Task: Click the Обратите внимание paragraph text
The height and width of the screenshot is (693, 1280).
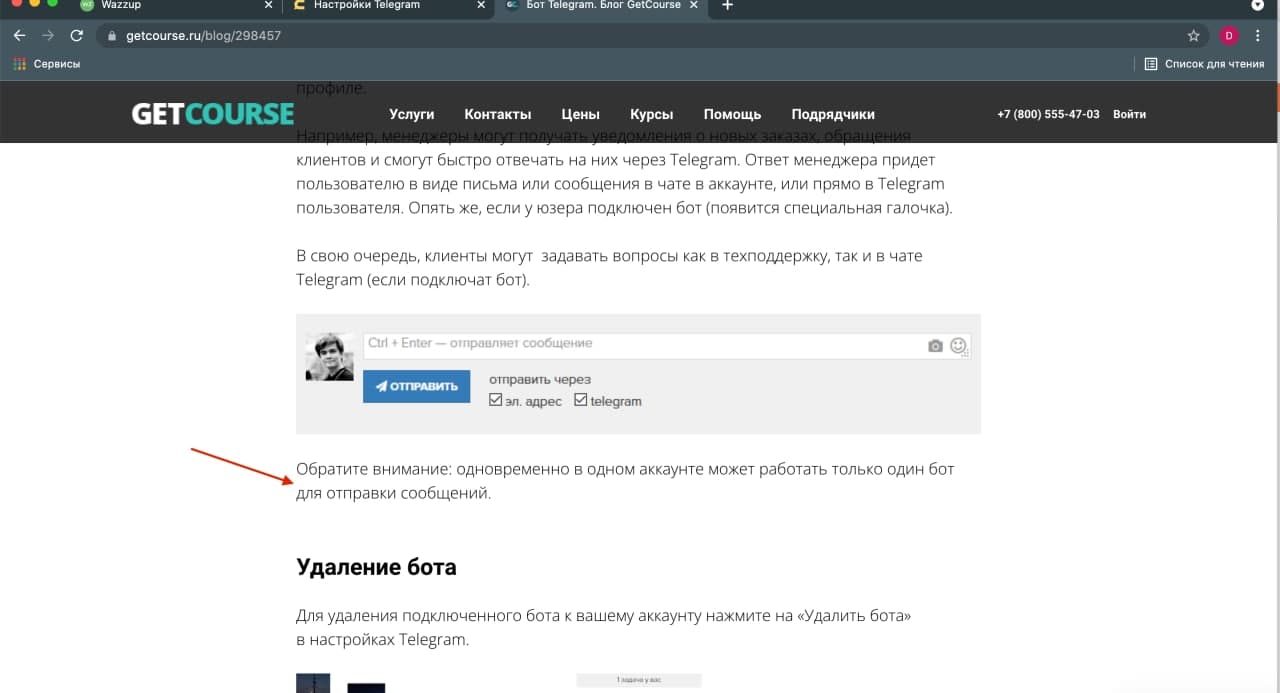Action: coord(625,481)
